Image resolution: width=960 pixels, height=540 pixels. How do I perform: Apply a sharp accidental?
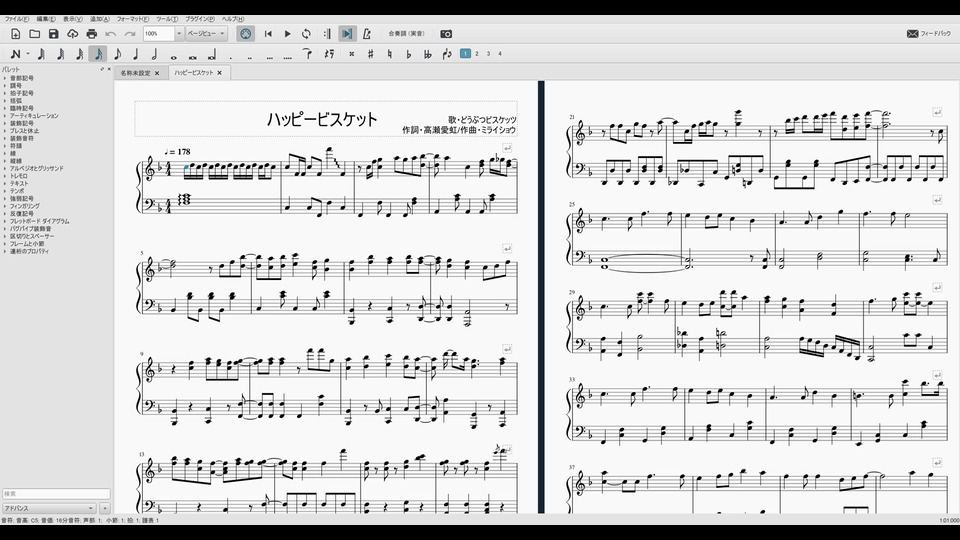pos(370,54)
